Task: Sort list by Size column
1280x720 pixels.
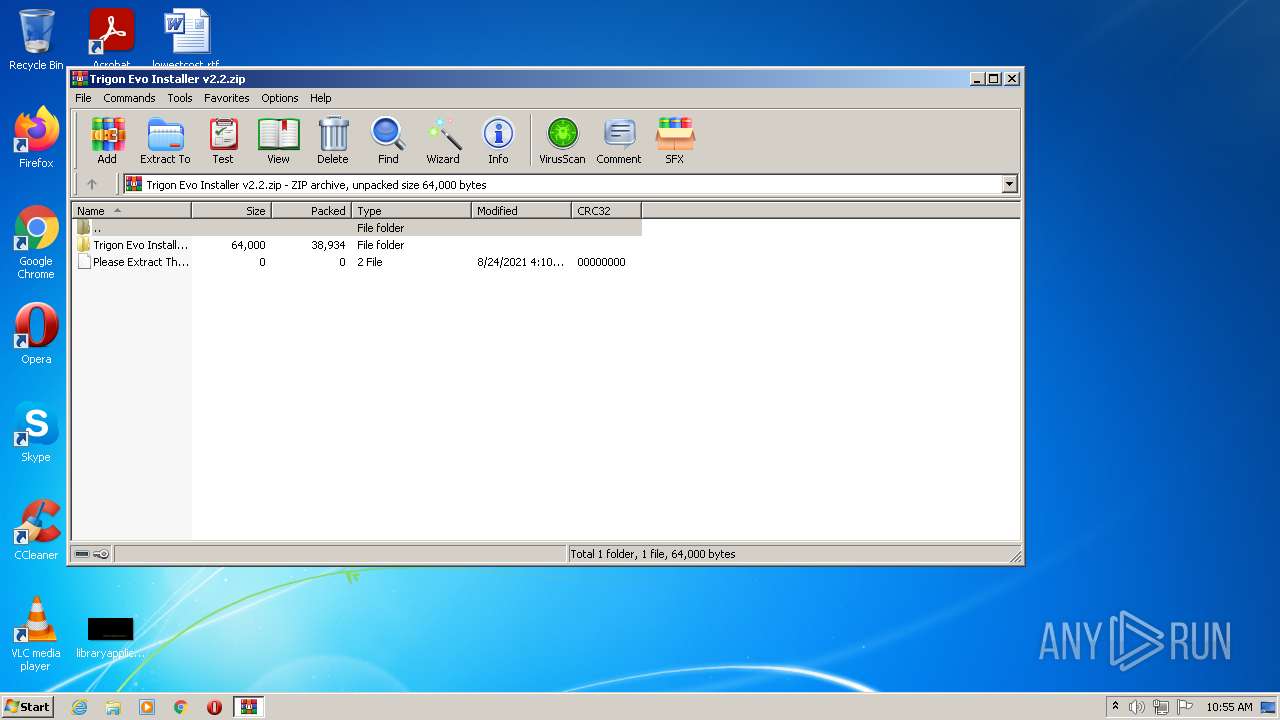Action: tap(231, 211)
